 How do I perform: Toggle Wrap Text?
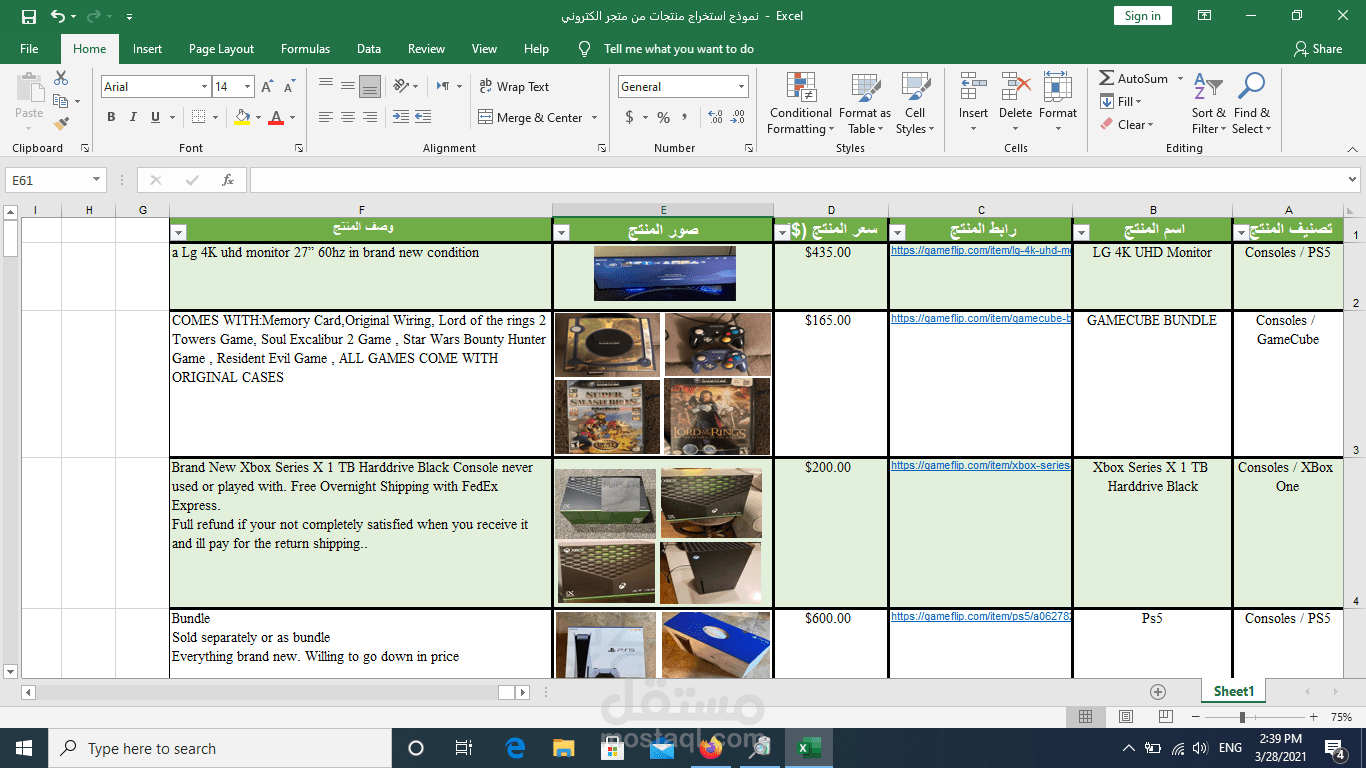514,87
